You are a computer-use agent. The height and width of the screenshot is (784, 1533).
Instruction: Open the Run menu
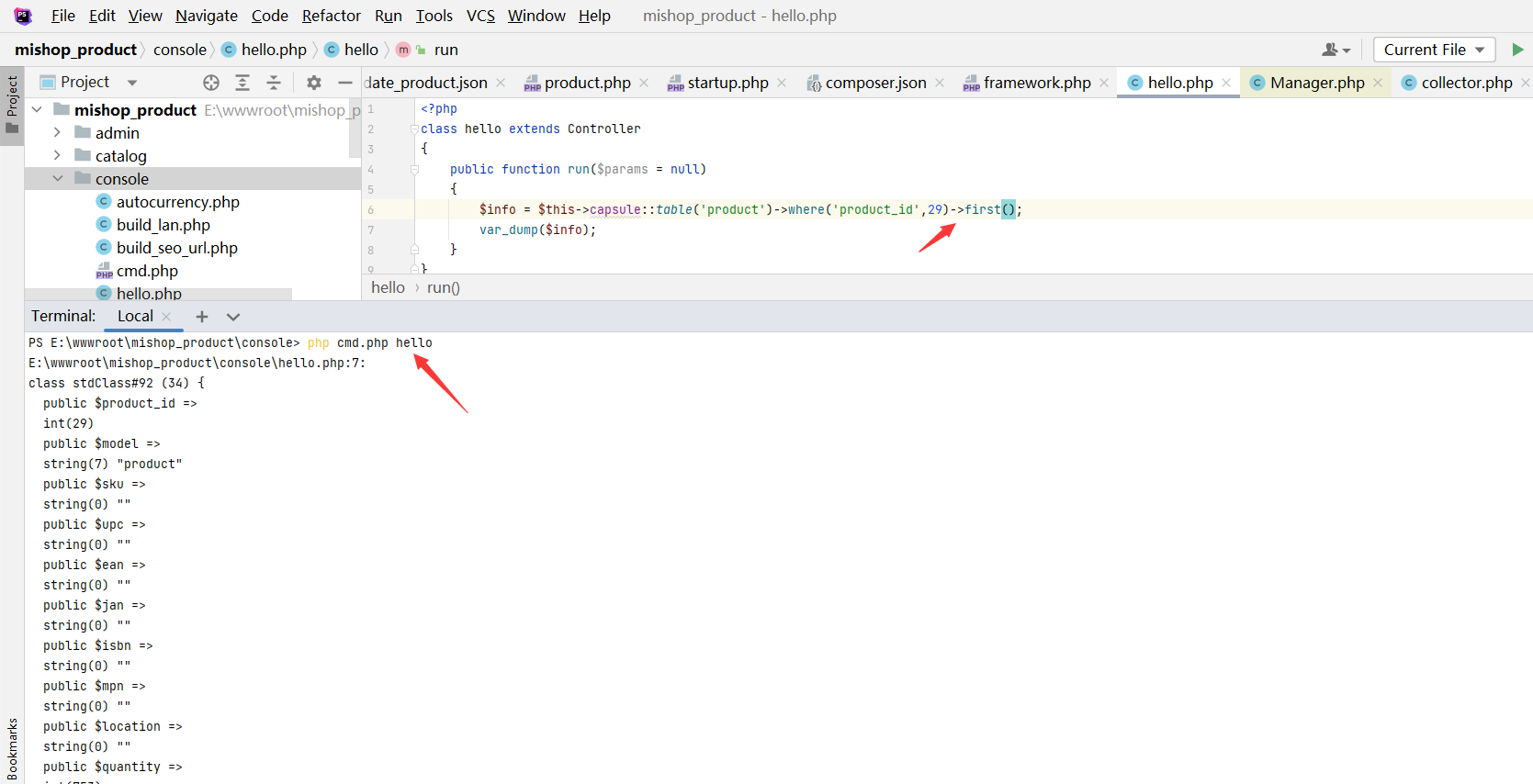click(x=389, y=16)
